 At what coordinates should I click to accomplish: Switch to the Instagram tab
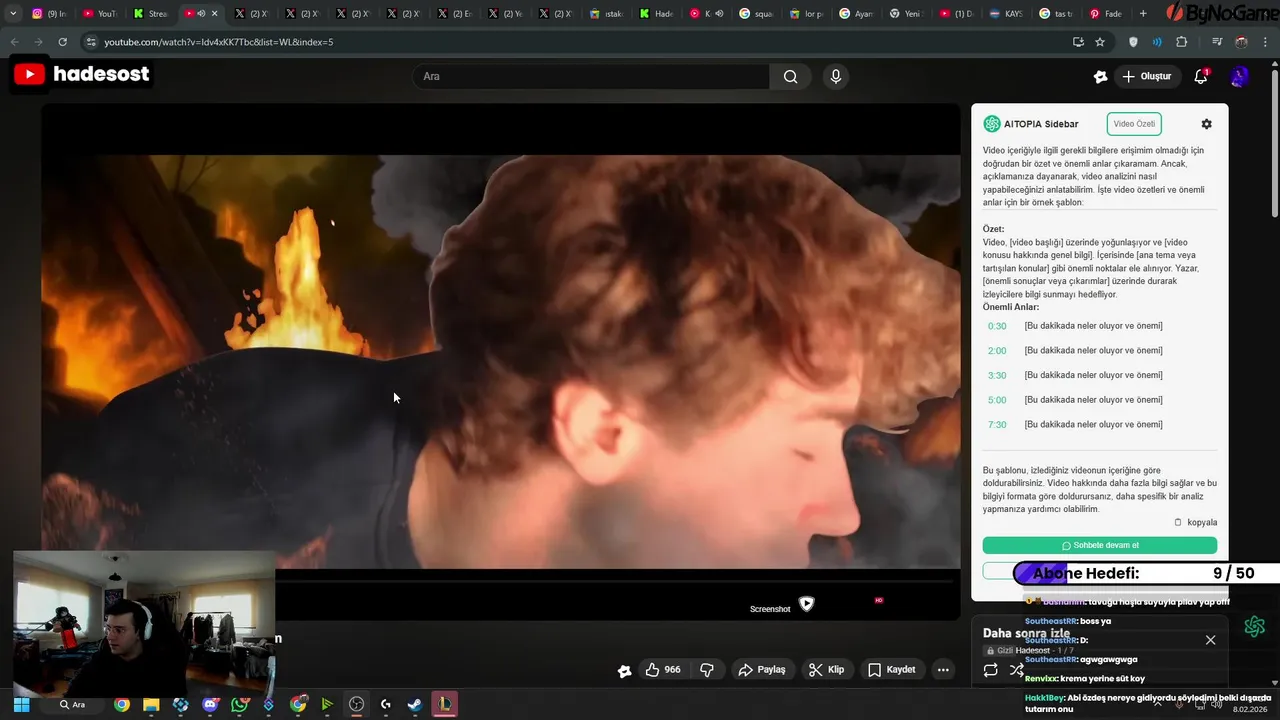(49, 14)
